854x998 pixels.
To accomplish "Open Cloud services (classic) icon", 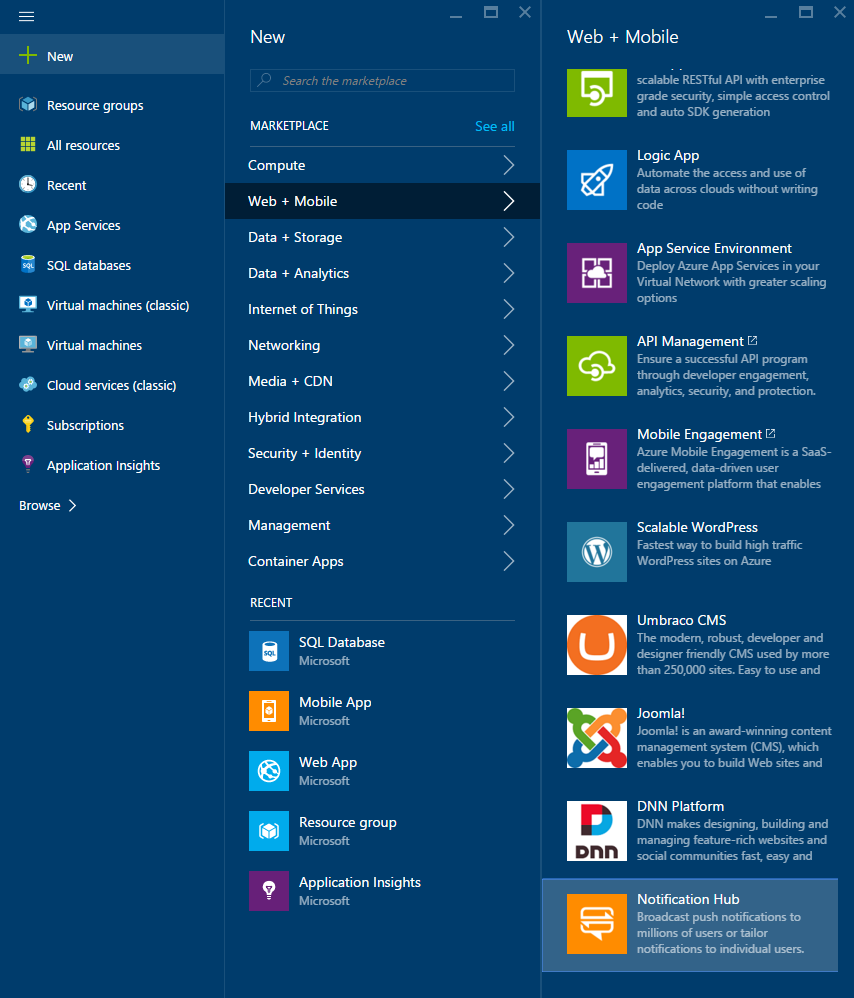I will click(x=28, y=384).
